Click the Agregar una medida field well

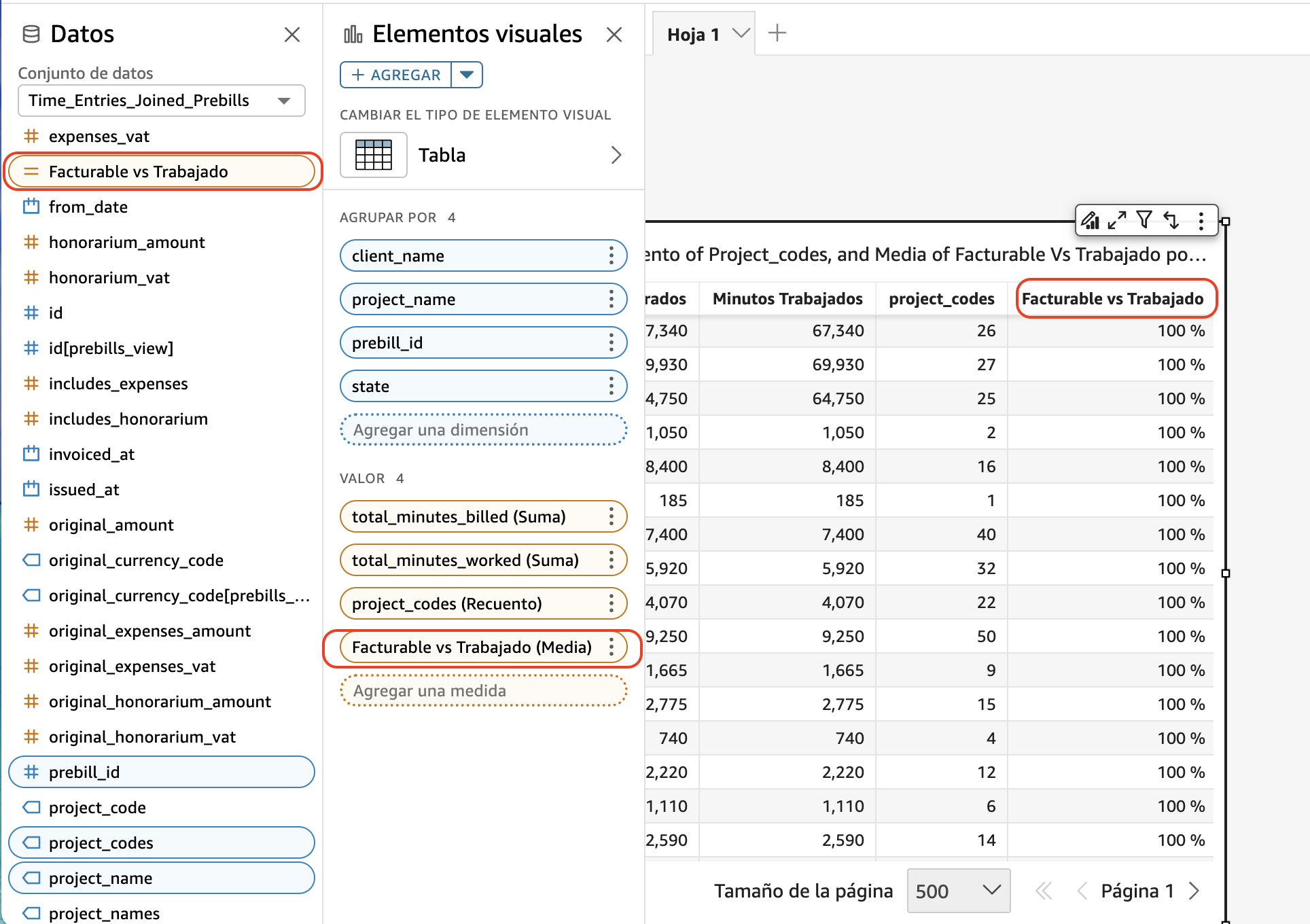click(x=483, y=691)
